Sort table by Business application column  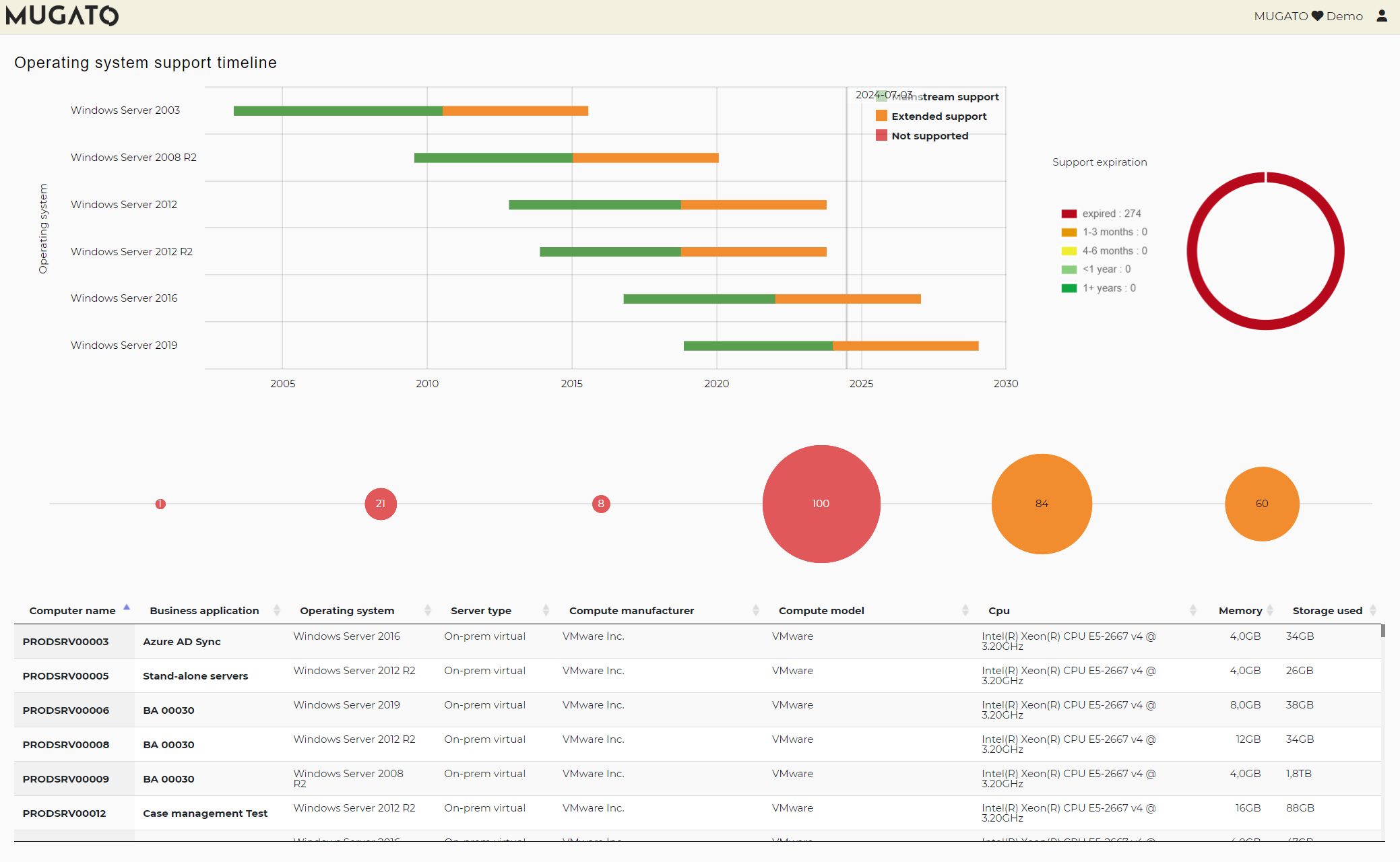click(204, 611)
